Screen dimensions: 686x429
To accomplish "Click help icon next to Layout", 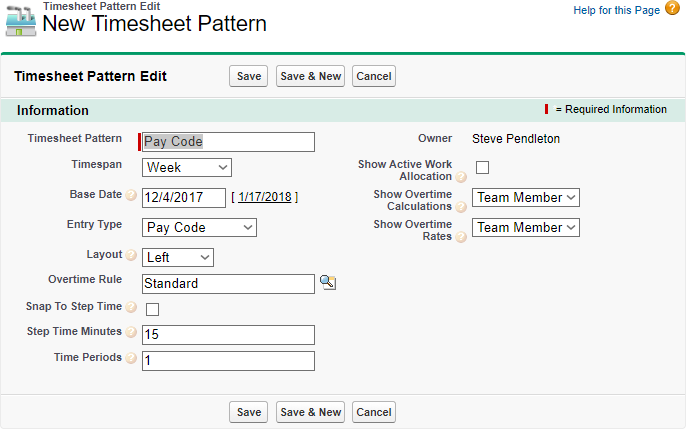I will (131, 255).
